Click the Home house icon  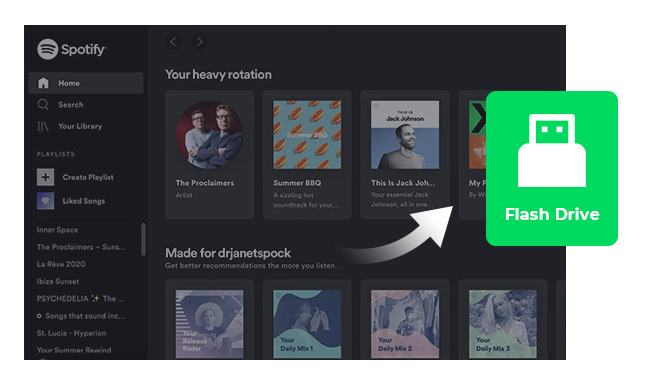[43, 83]
